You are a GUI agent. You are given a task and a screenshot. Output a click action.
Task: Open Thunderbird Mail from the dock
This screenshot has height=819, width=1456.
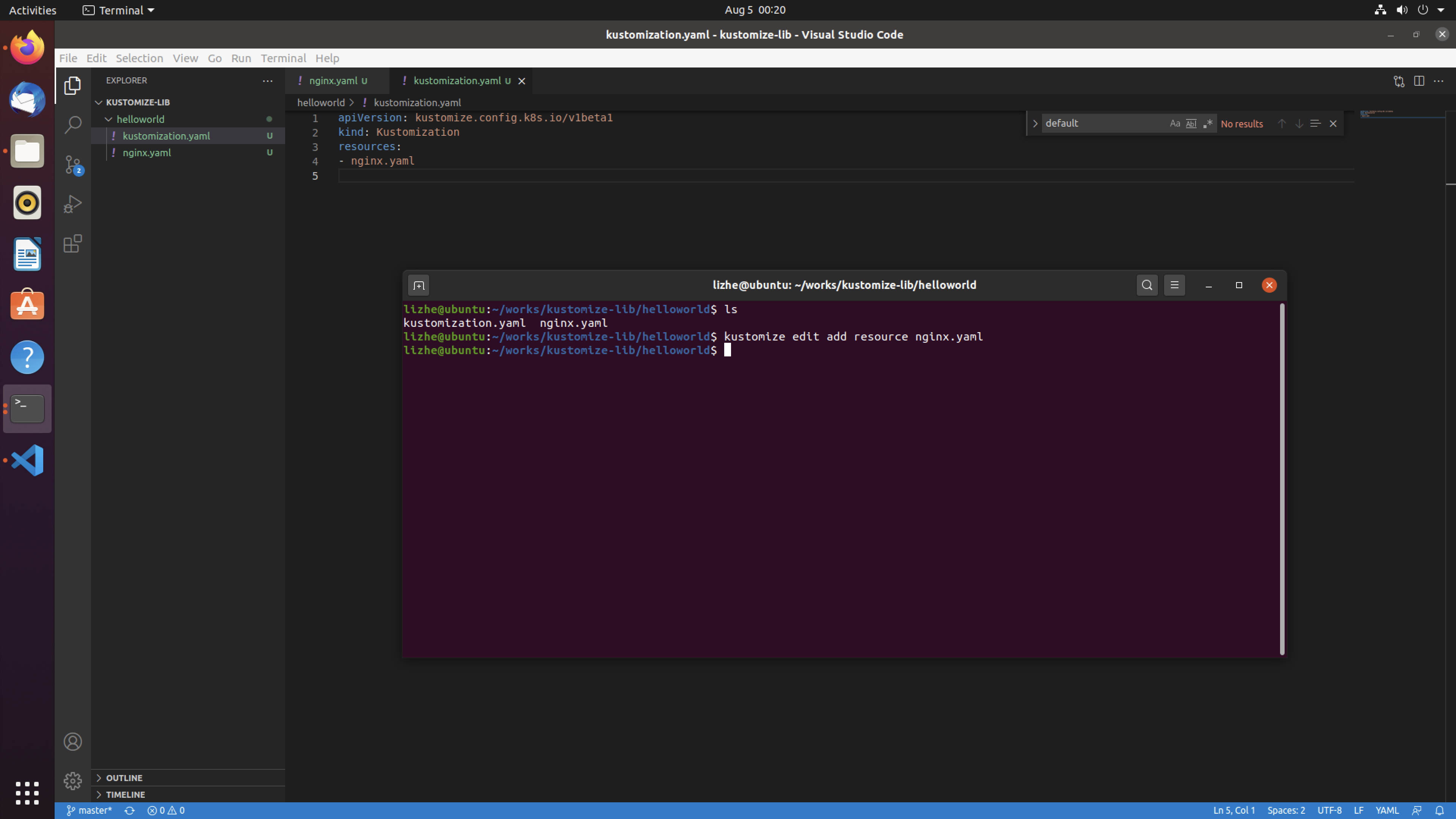(27, 99)
